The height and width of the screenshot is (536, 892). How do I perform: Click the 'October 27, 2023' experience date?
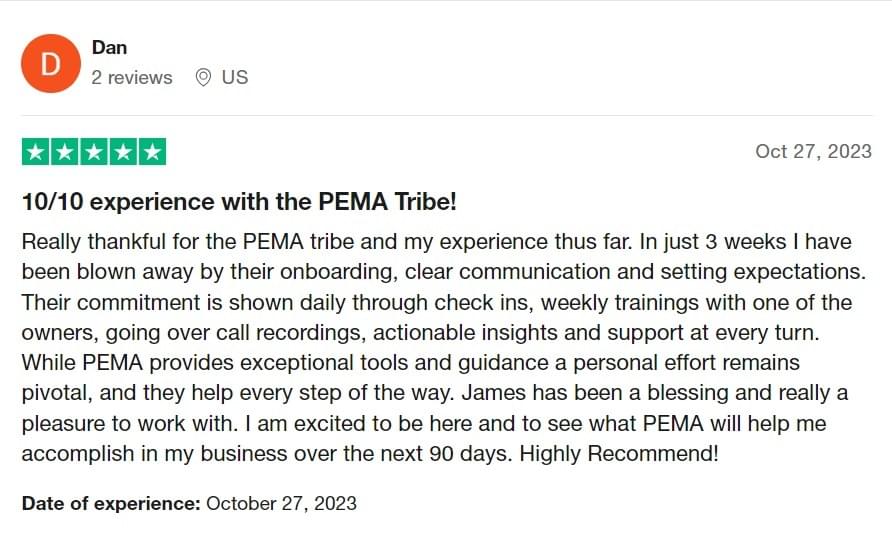click(282, 504)
